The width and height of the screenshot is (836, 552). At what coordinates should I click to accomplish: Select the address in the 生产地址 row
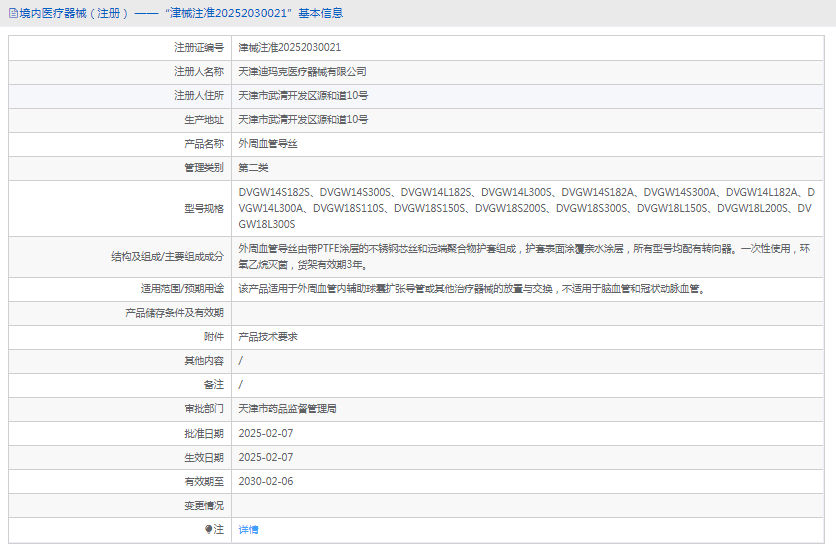point(303,120)
